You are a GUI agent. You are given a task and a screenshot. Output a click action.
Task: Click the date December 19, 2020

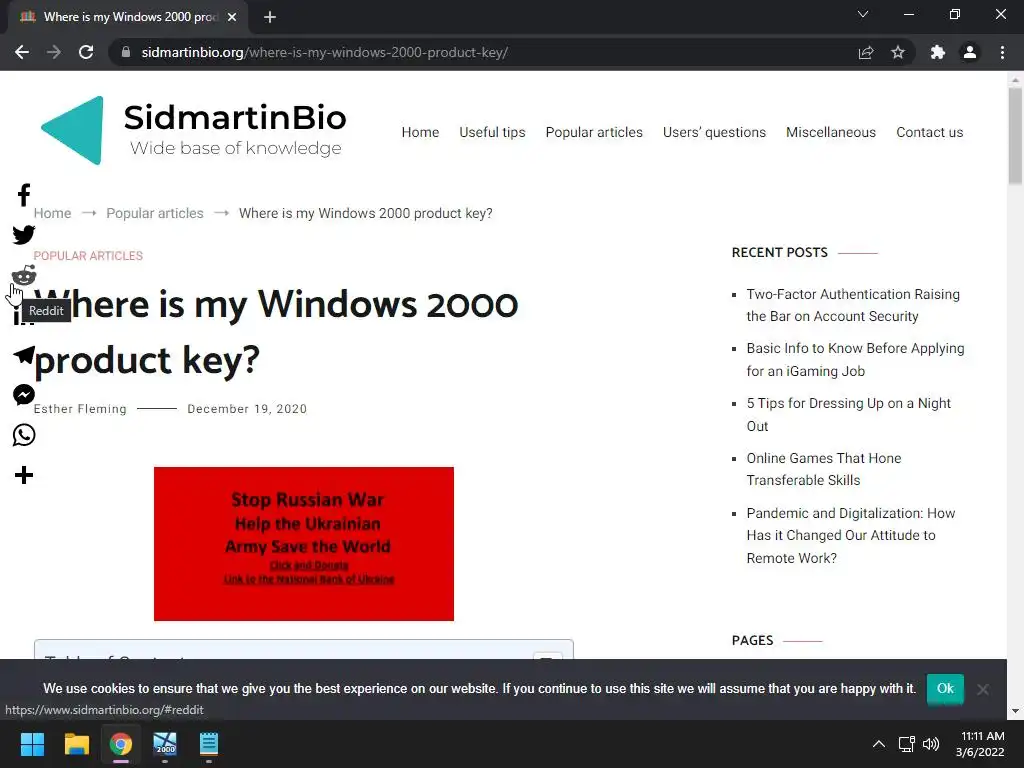coord(247,409)
